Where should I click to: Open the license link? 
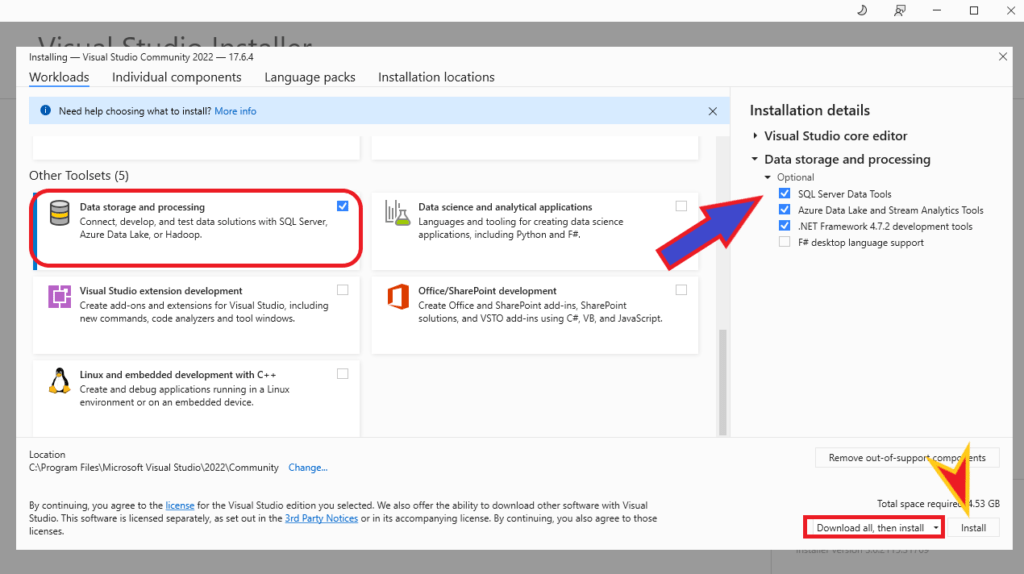(x=180, y=505)
